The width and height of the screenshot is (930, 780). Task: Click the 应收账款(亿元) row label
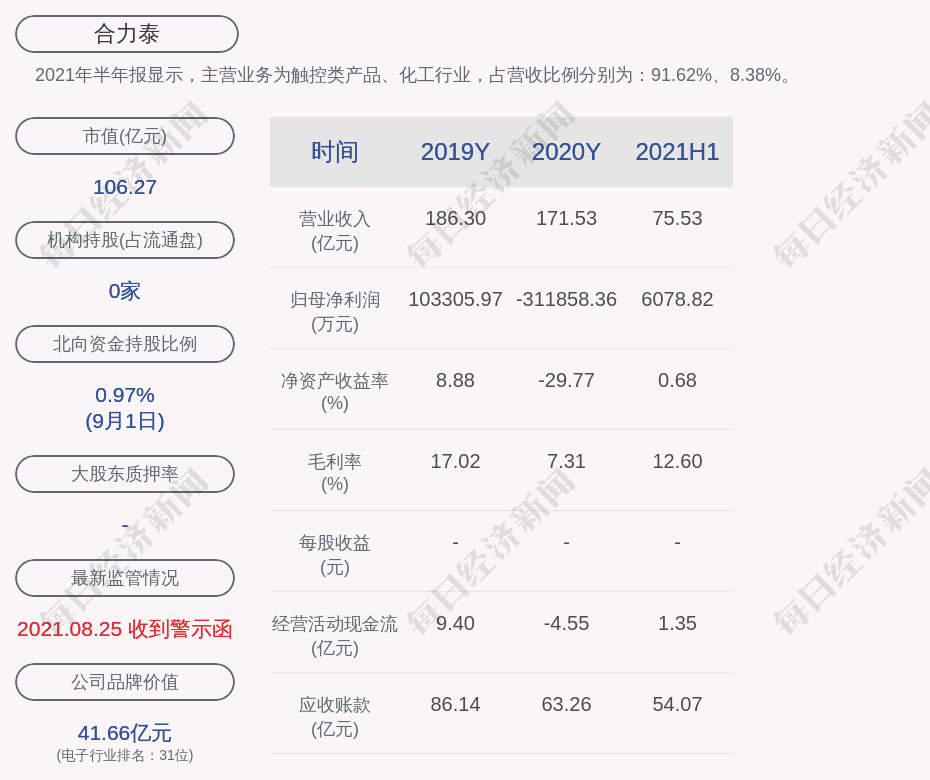[x=335, y=717]
